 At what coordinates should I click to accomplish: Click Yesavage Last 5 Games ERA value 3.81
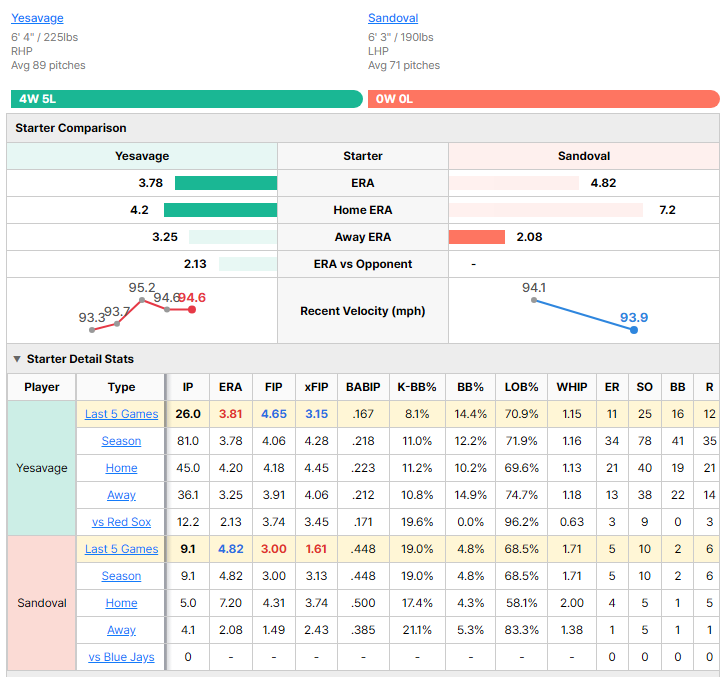coord(231,414)
